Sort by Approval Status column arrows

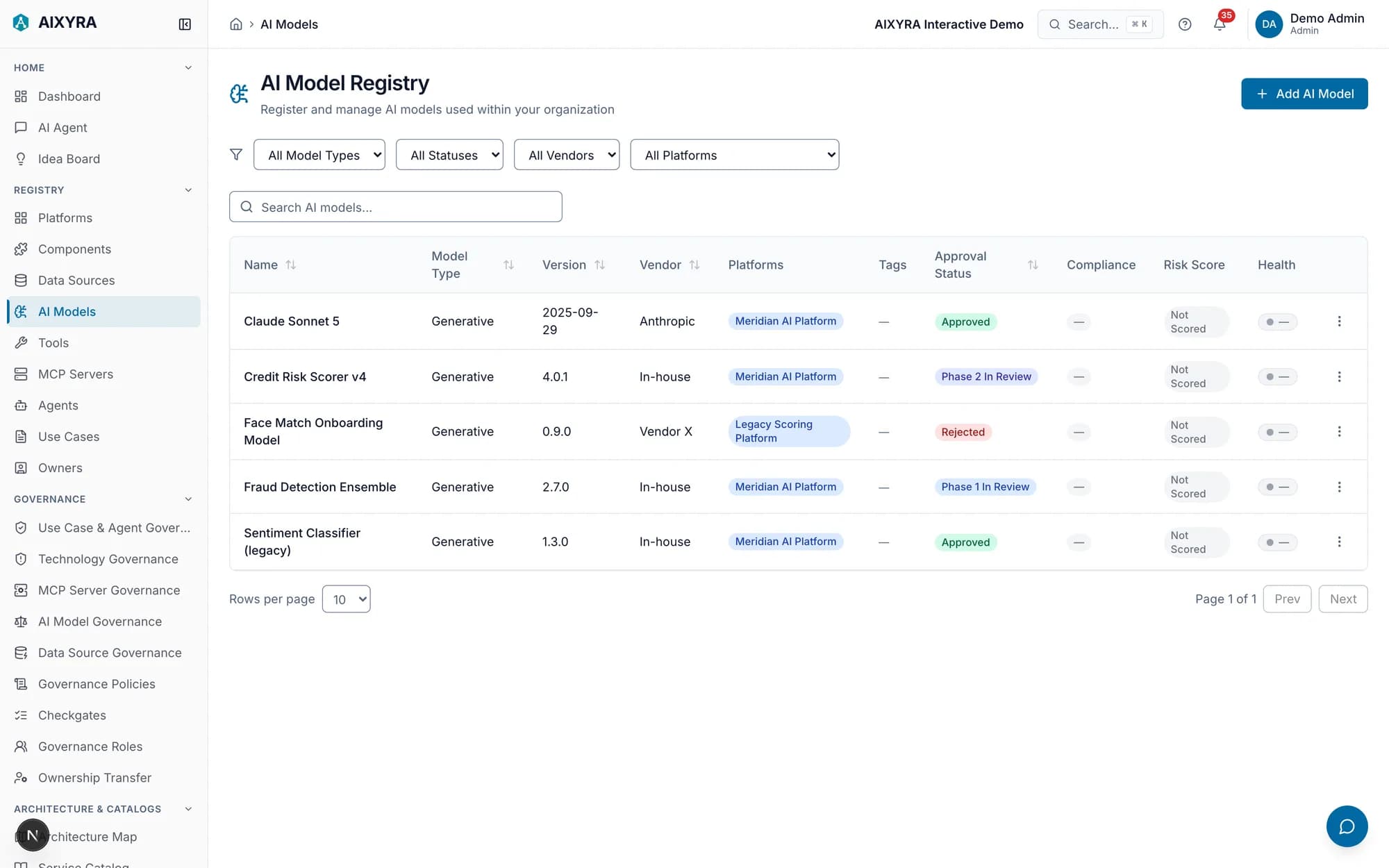coord(1033,265)
